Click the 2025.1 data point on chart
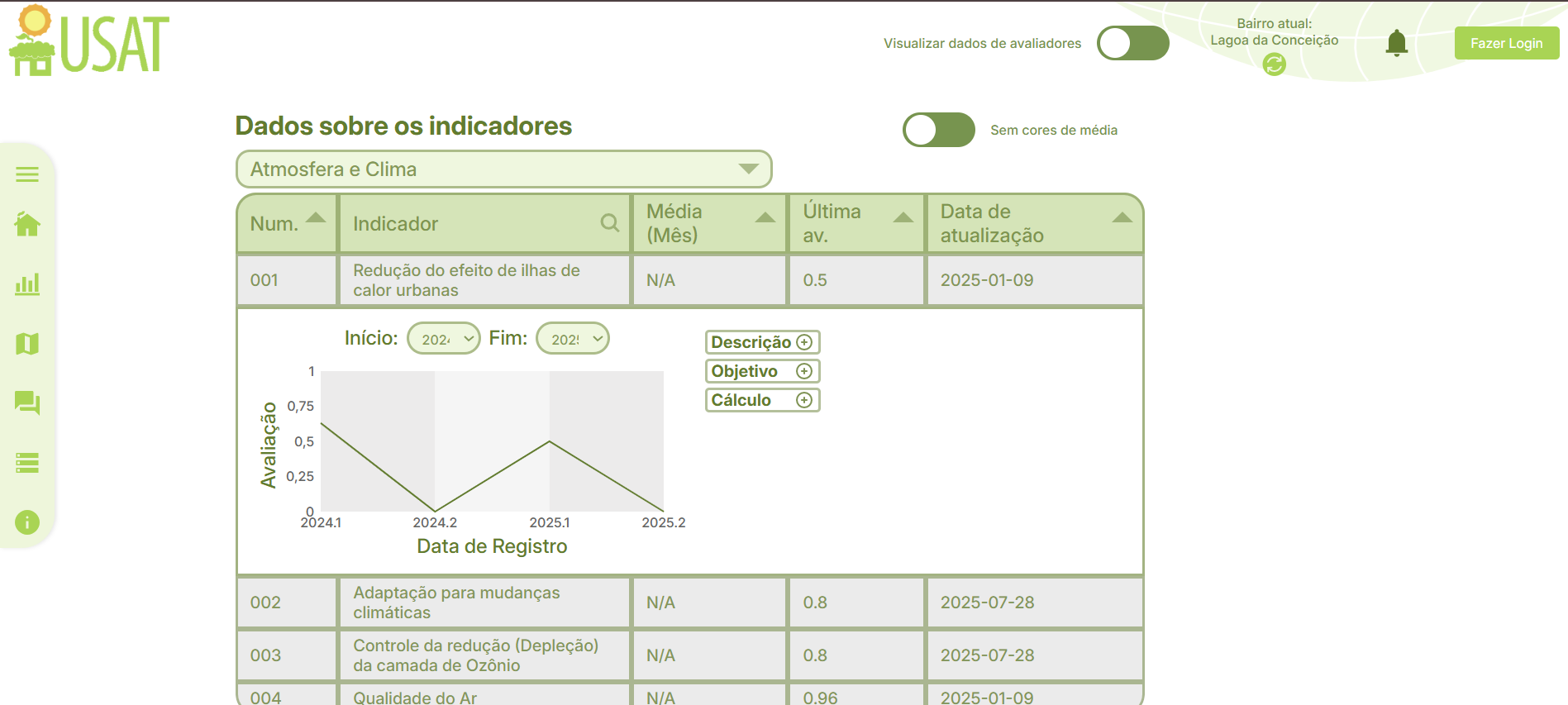 [x=550, y=441]
